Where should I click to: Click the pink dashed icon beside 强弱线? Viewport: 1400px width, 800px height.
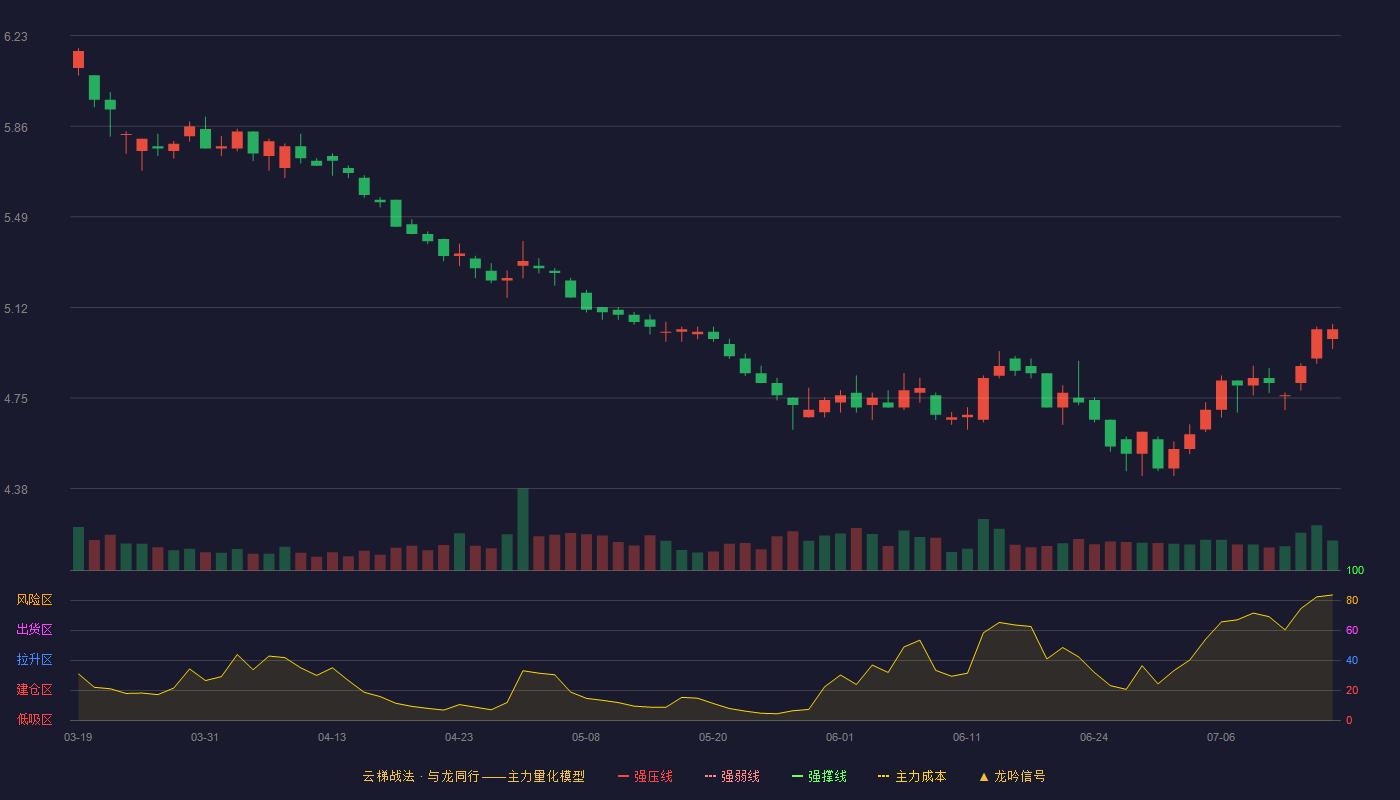point(711,776)
